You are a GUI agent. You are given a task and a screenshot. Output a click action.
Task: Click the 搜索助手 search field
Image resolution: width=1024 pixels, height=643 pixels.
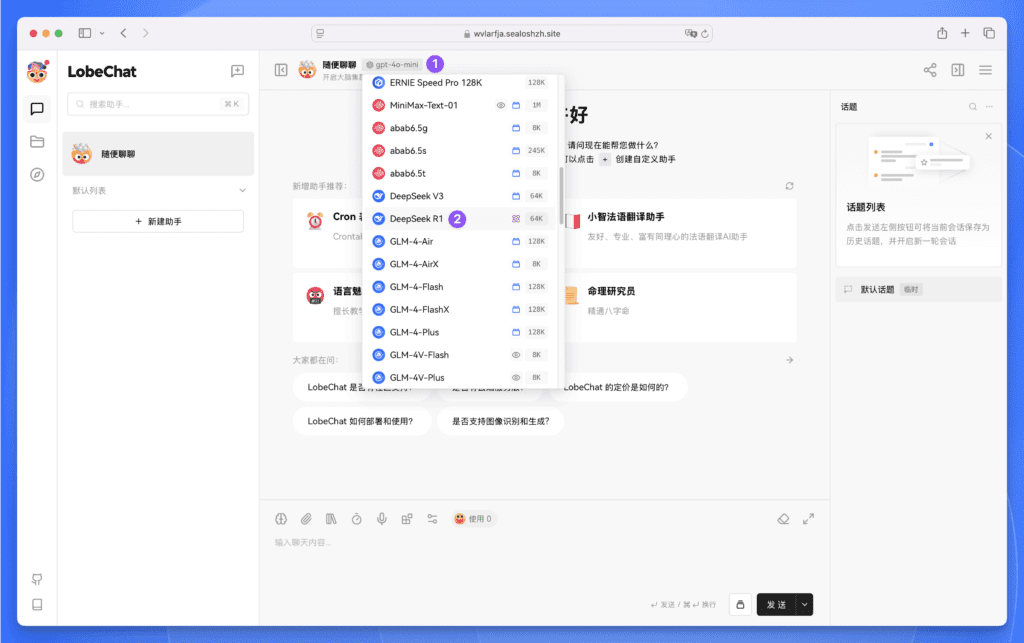point(150,104)
